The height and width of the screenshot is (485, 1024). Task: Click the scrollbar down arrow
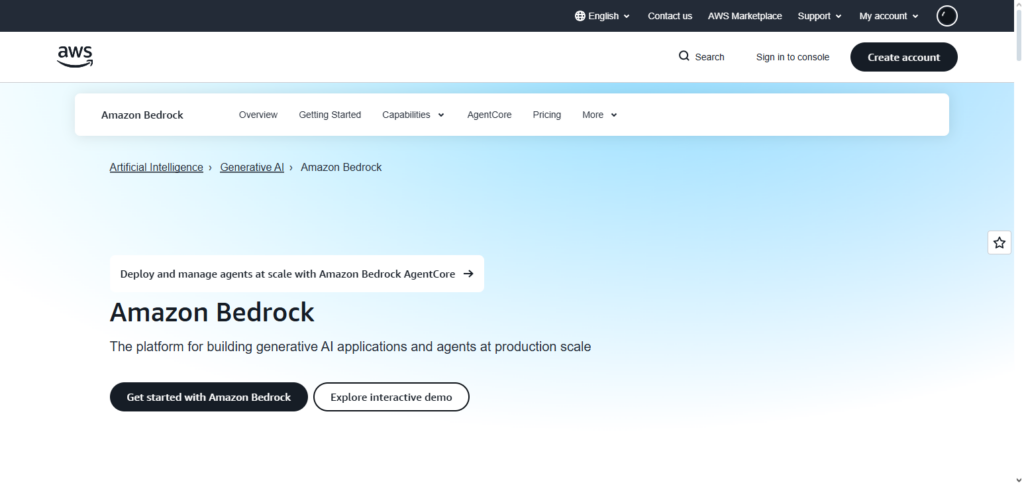1019,480
